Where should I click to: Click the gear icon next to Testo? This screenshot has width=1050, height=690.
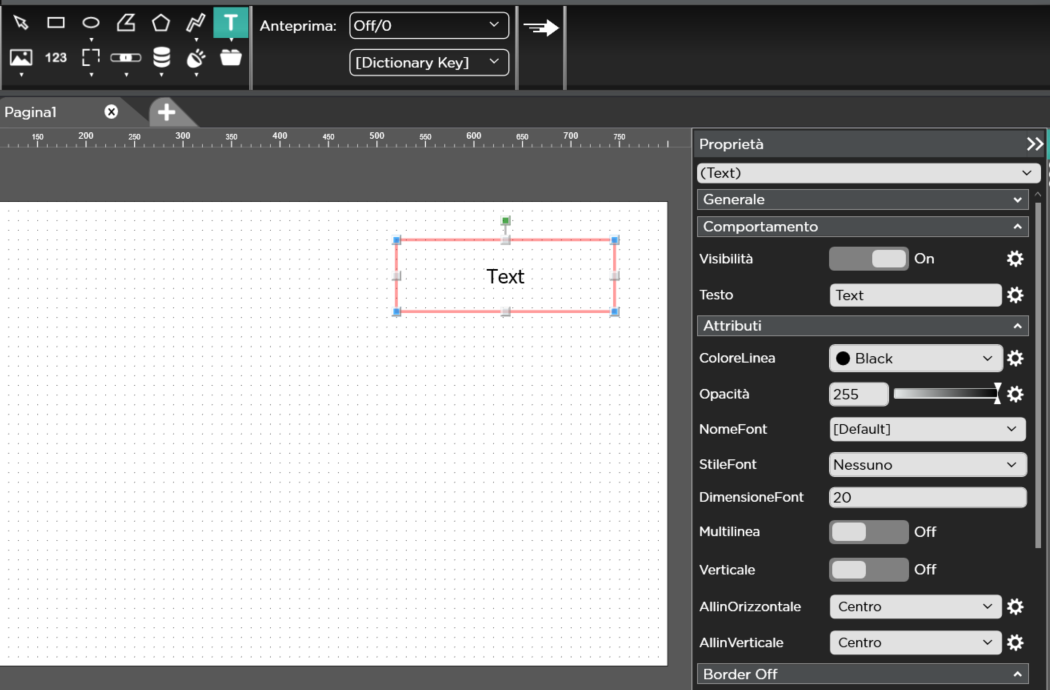coord(1015,295)
